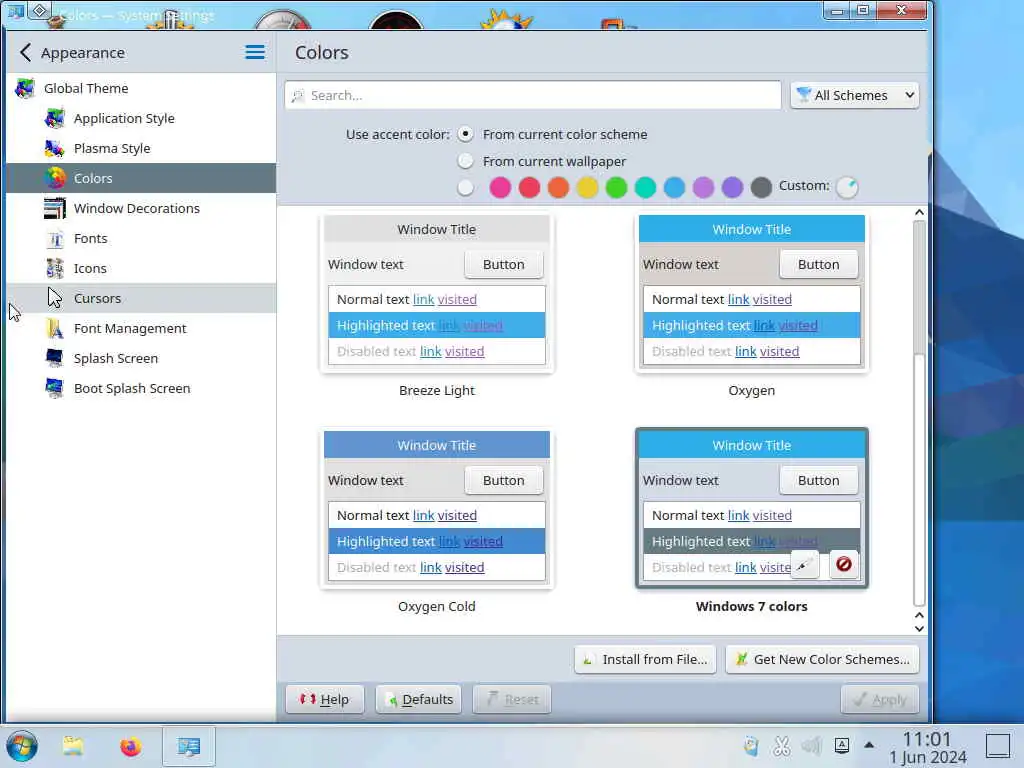1024x768 pixels.
Task: Remove the Windows 7 colors scheme
Action: point(843,564)
